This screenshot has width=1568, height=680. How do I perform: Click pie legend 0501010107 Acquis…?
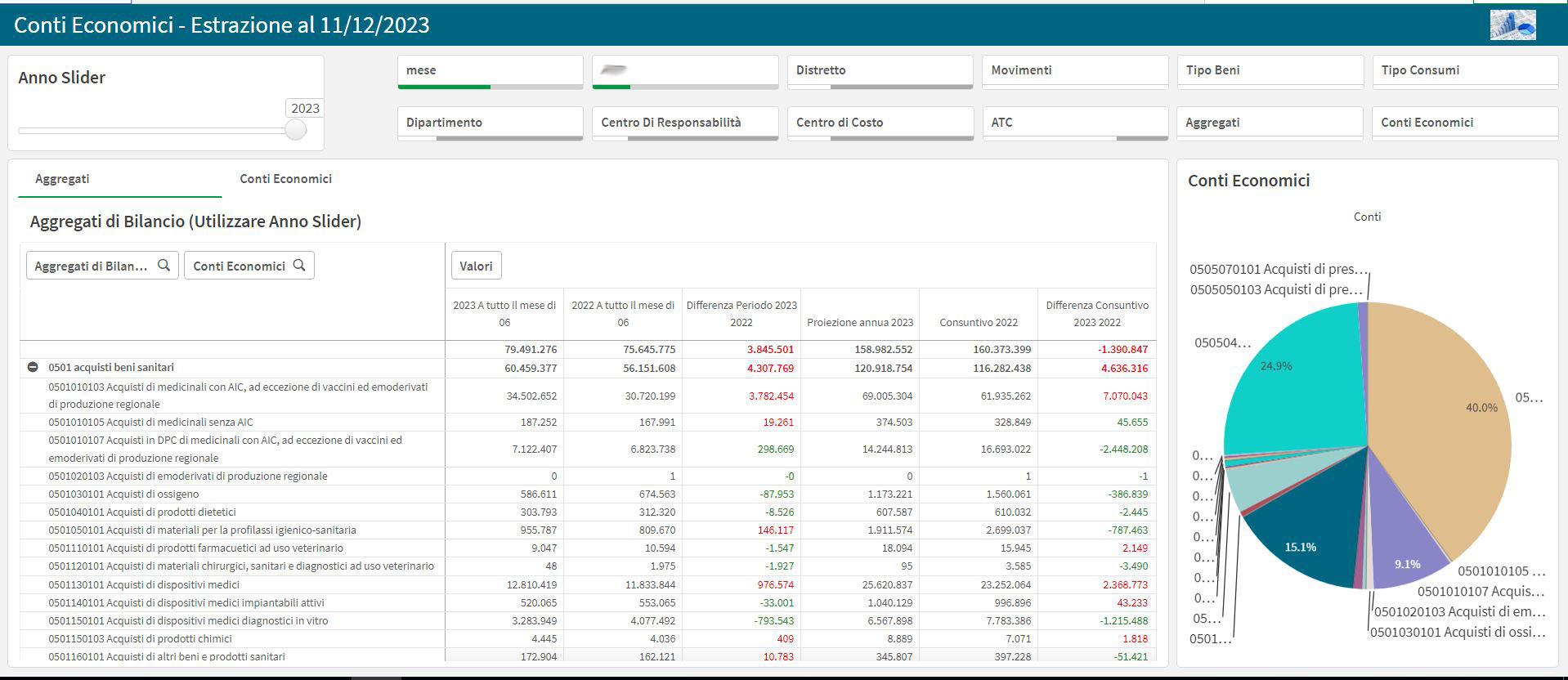1481,591
